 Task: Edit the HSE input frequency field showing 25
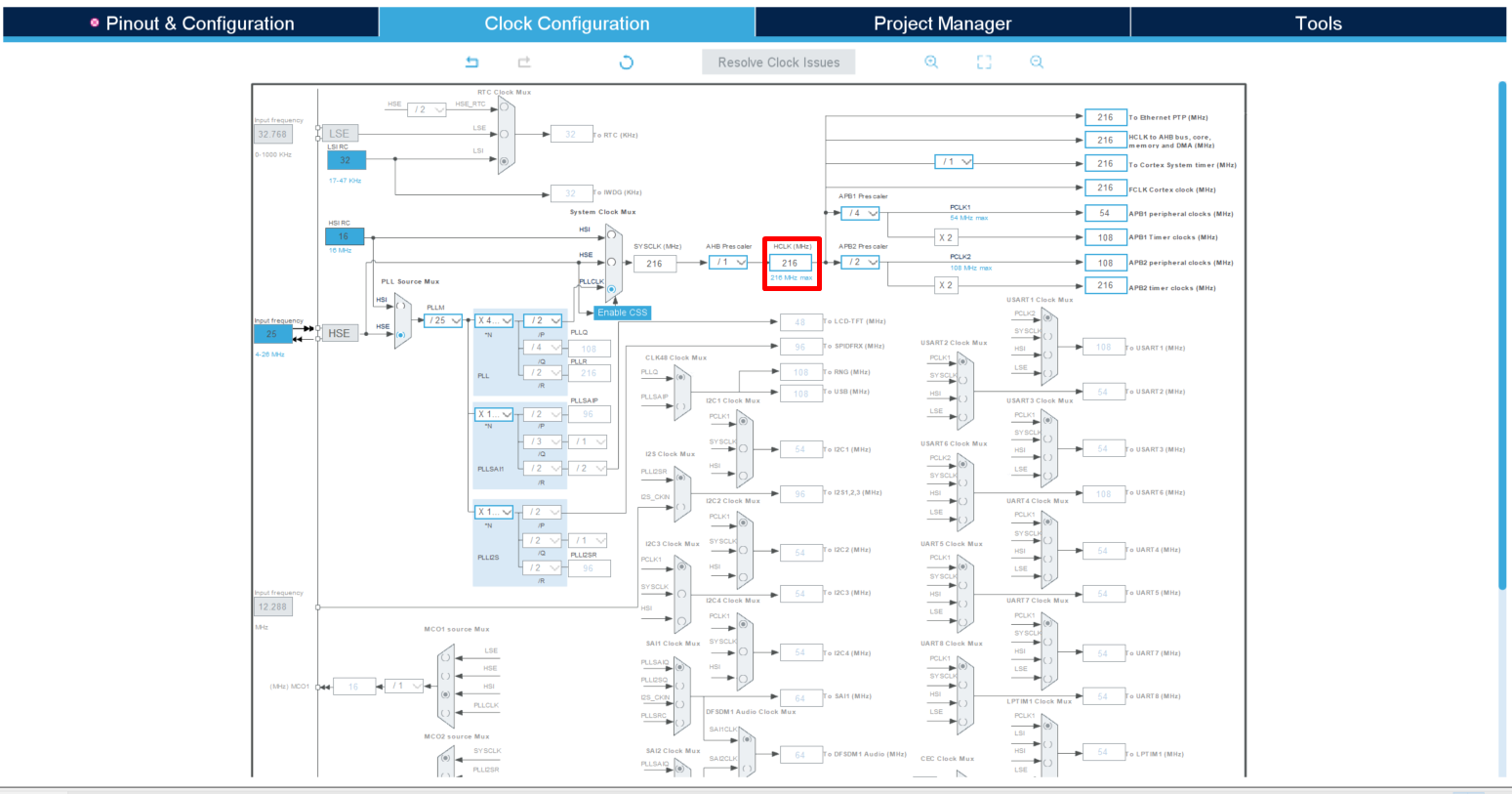click(272, 333)
